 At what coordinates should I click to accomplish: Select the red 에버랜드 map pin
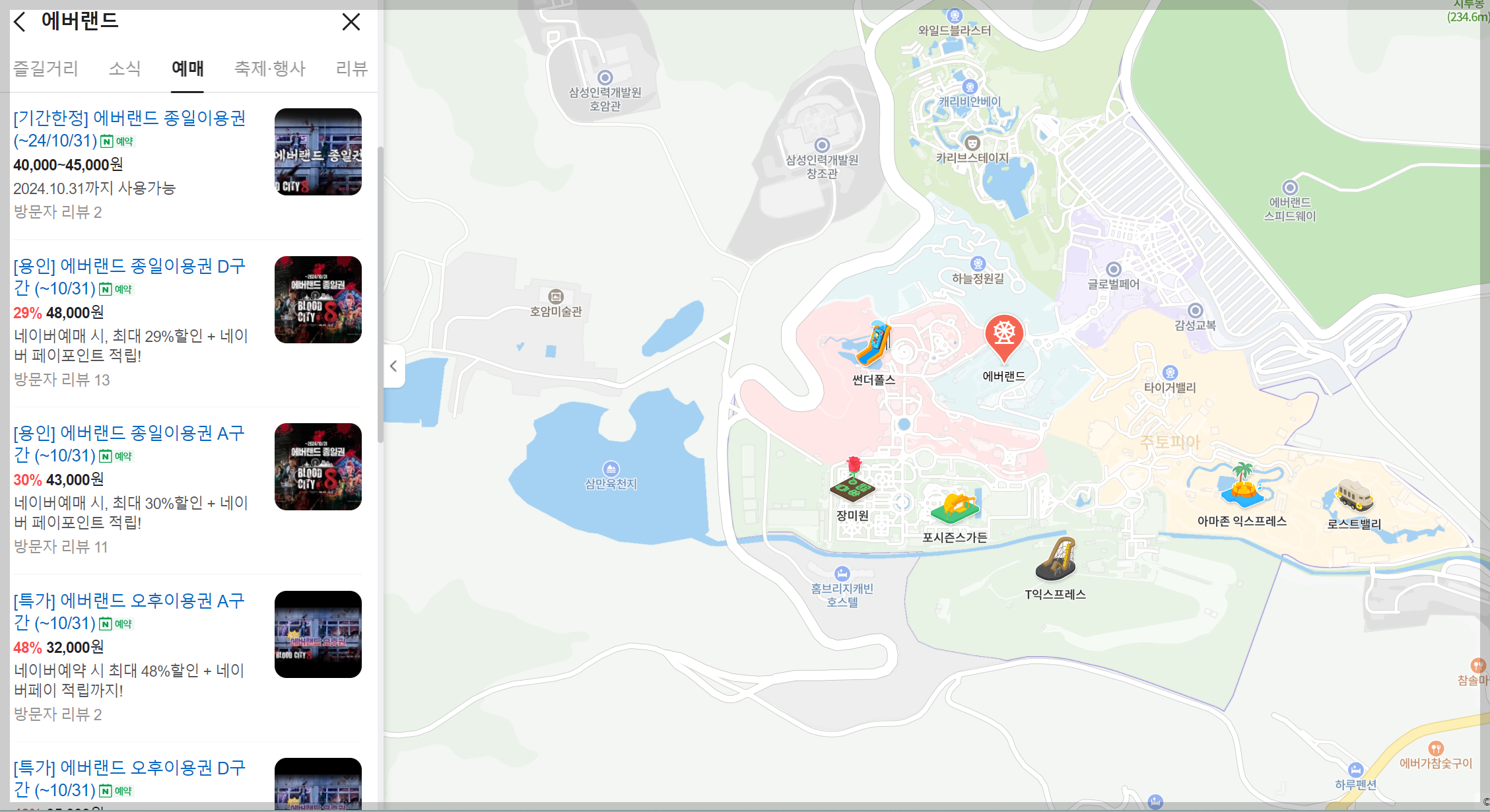click(x=1004, y=339)
